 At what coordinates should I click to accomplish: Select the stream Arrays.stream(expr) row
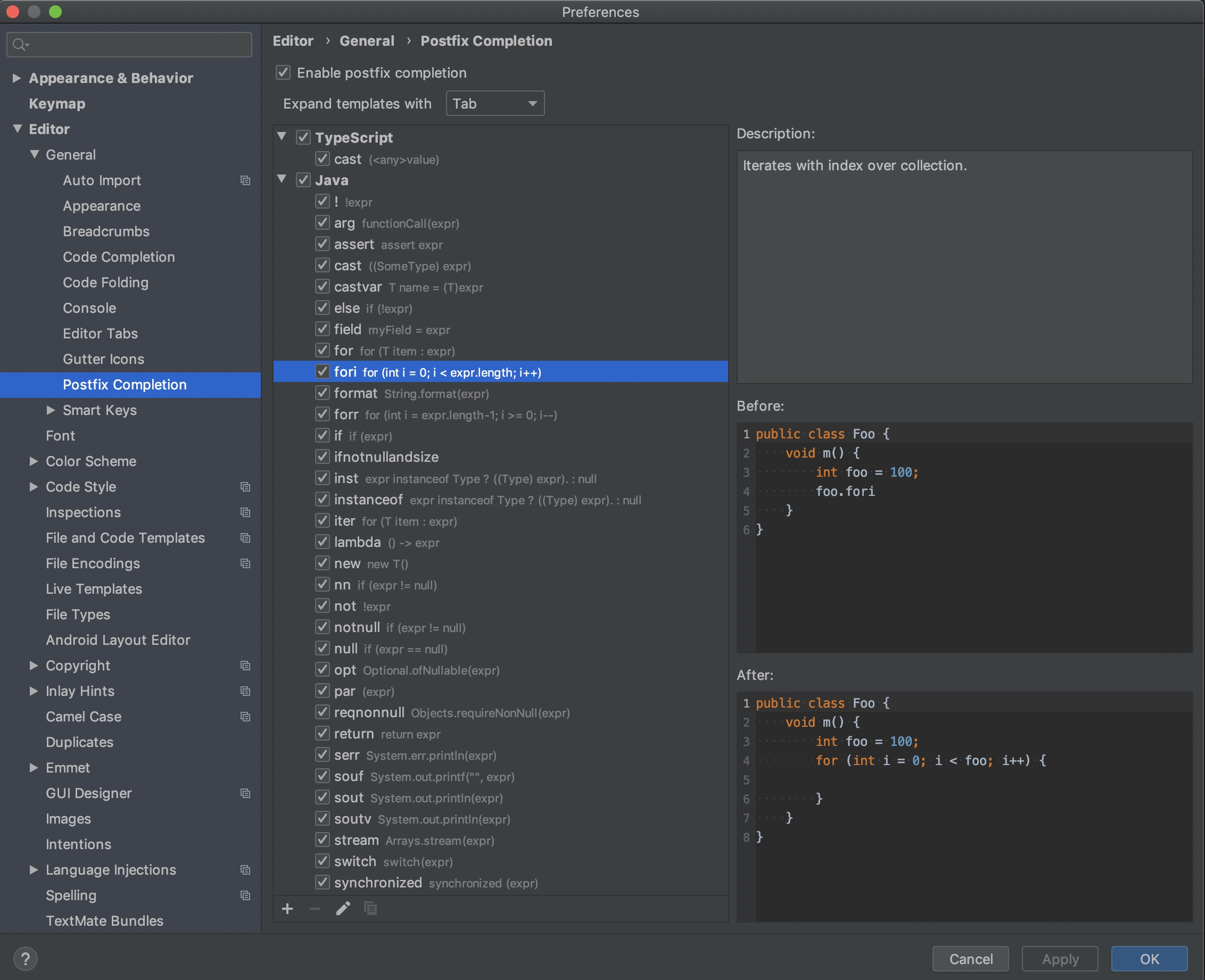tap(500, 840)
